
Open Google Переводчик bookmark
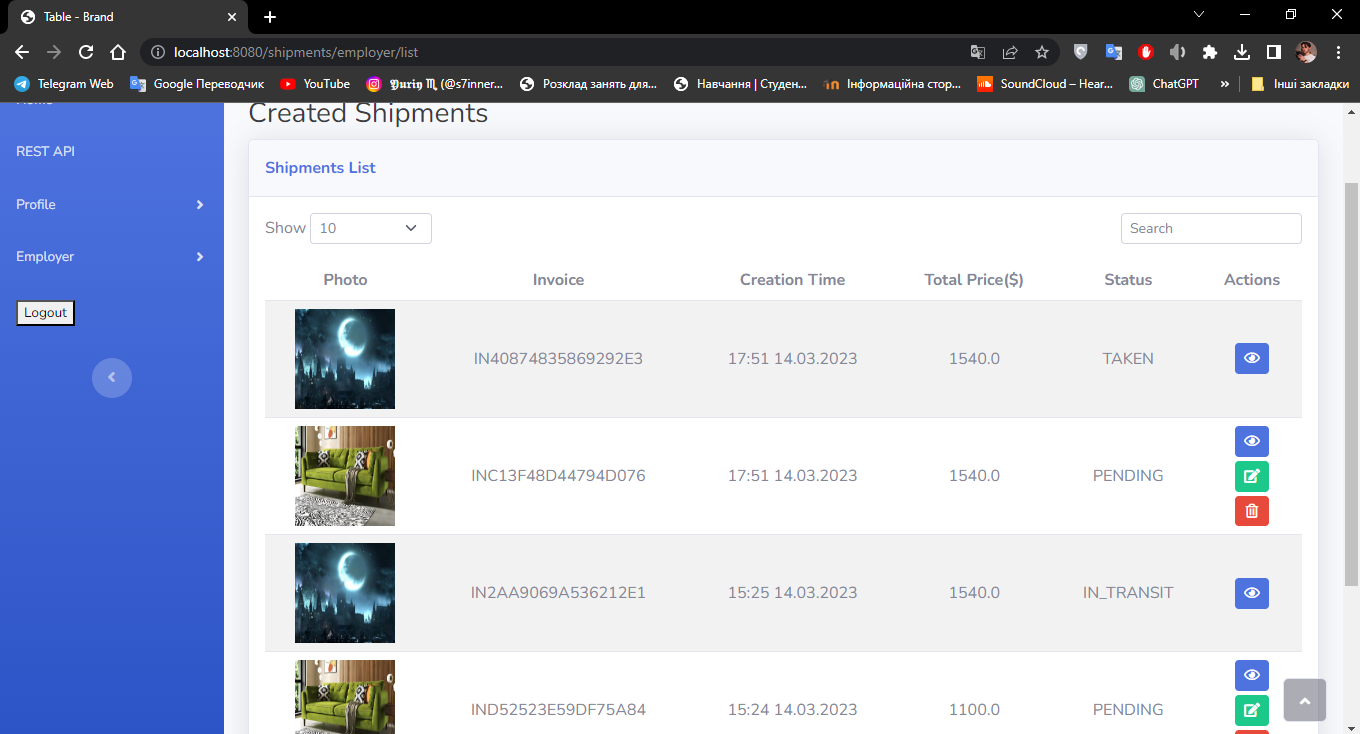click(197, 84)
